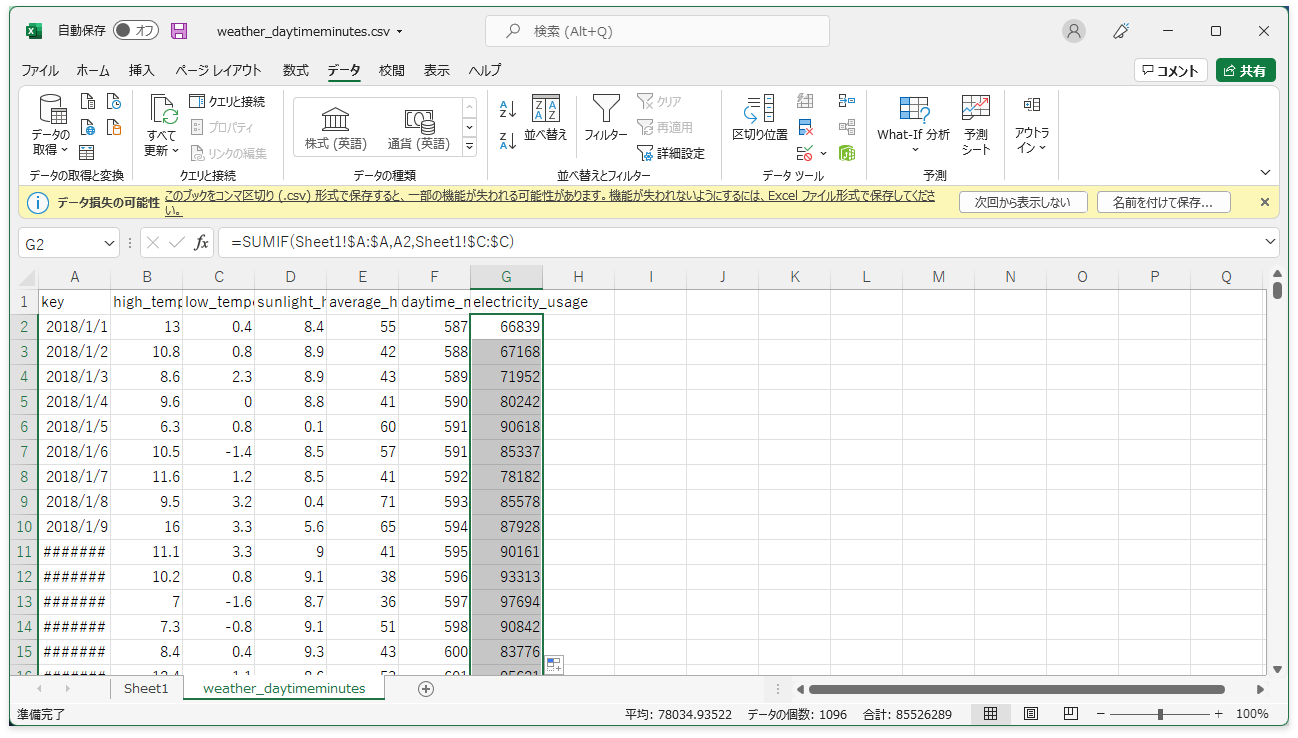Open the Data Validation dropdown arrow
The width and height of the screenshot is (1298, 738).
(823, 153)
